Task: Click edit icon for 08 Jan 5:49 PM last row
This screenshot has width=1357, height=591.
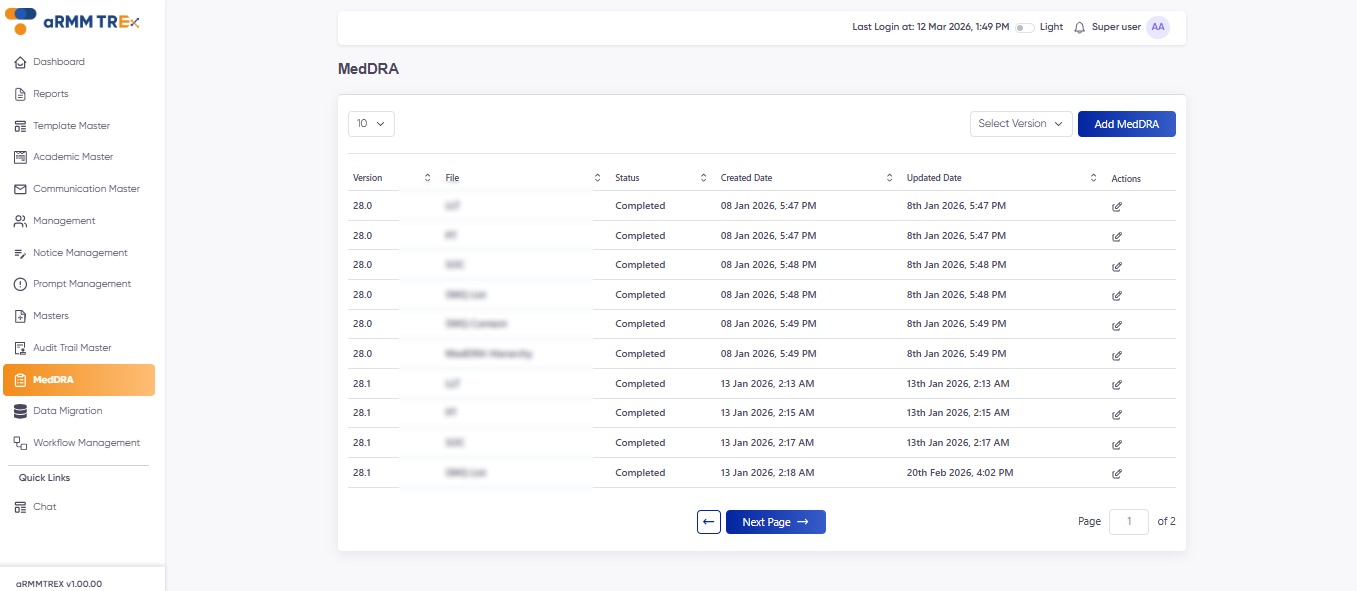Action: click(1117, 355)
